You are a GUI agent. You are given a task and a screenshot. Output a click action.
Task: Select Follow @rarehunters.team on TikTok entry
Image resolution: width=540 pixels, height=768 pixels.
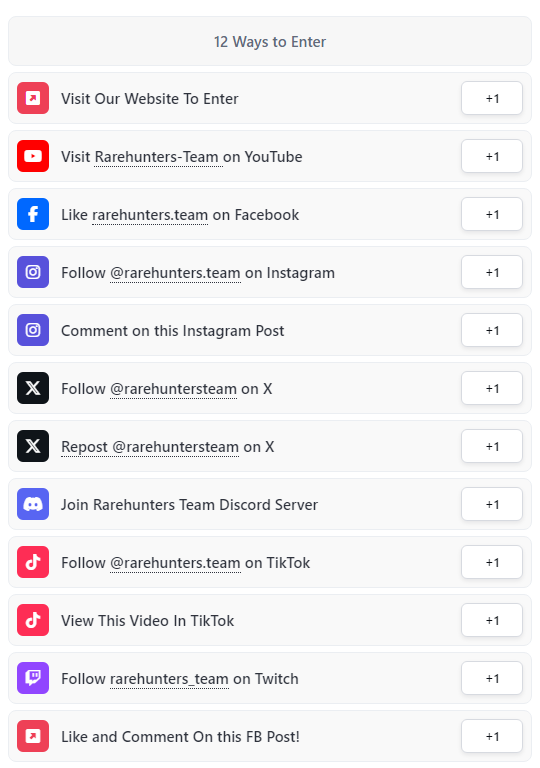(270, 562)
